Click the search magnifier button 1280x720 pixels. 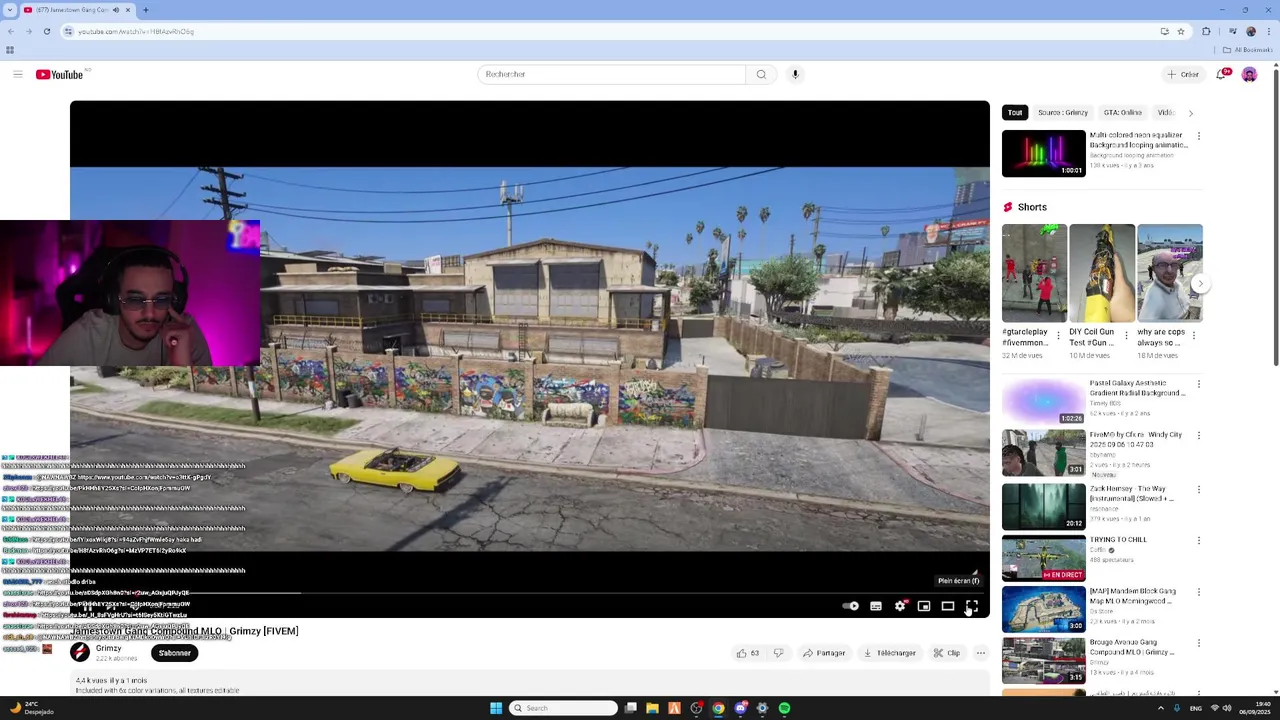coord(761,74)
